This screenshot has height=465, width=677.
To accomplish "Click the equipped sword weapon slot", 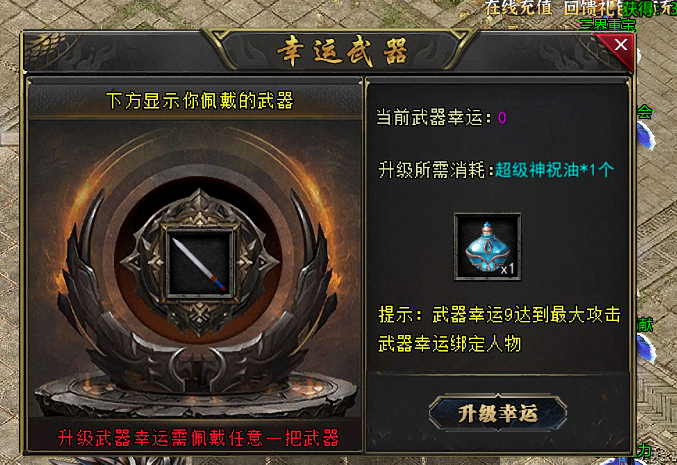I will pos(199,264).
